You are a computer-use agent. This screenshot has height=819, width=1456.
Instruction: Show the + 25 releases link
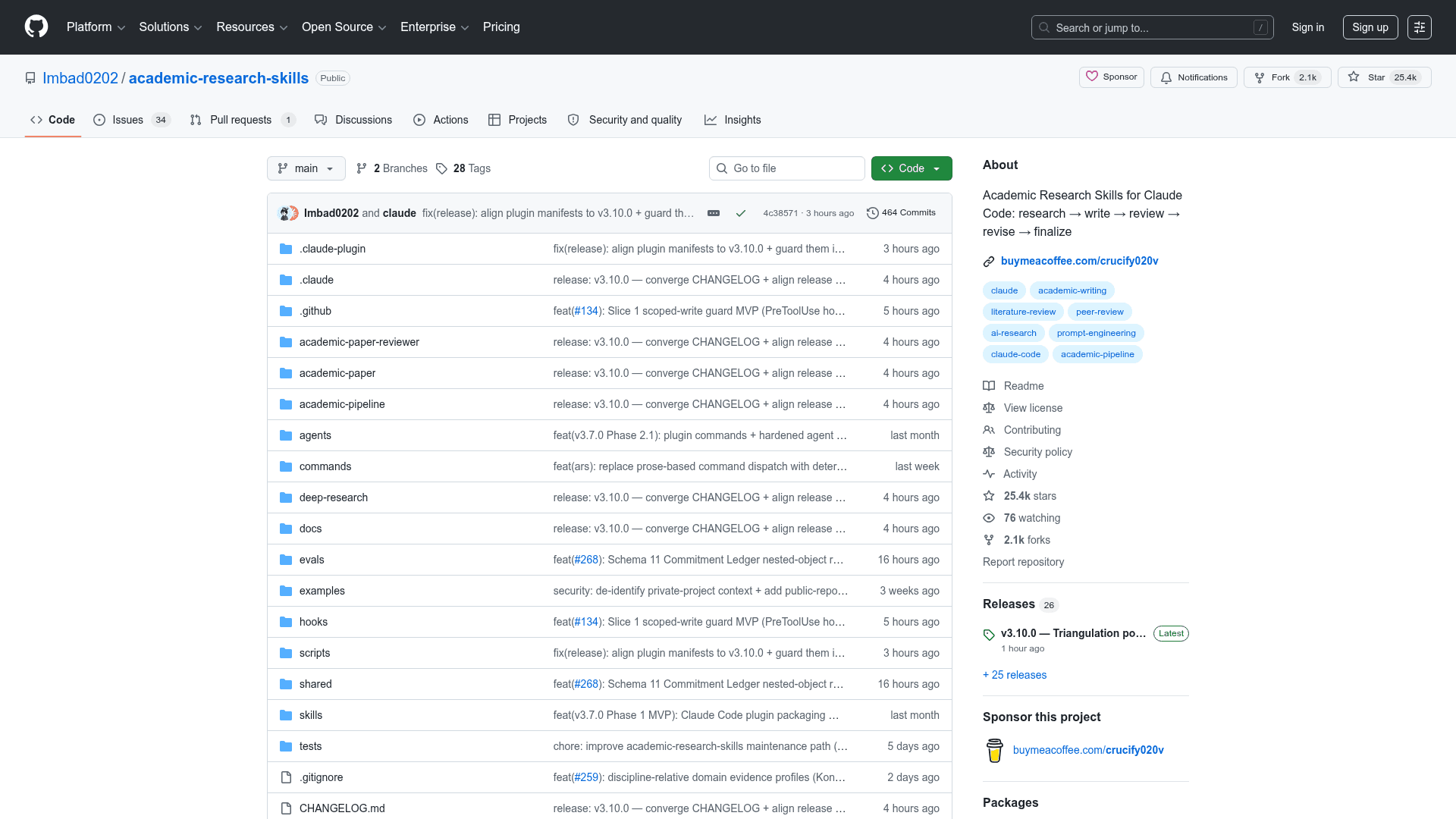click(x=1015, y=675)
